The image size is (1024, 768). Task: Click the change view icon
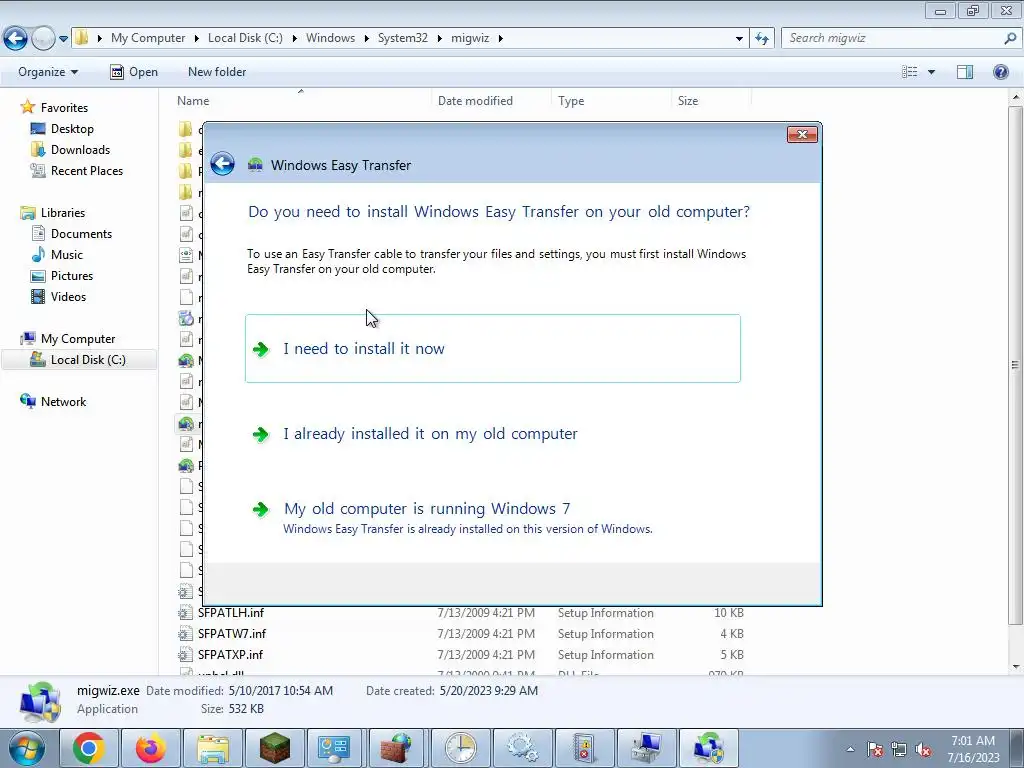pos(910,72)
